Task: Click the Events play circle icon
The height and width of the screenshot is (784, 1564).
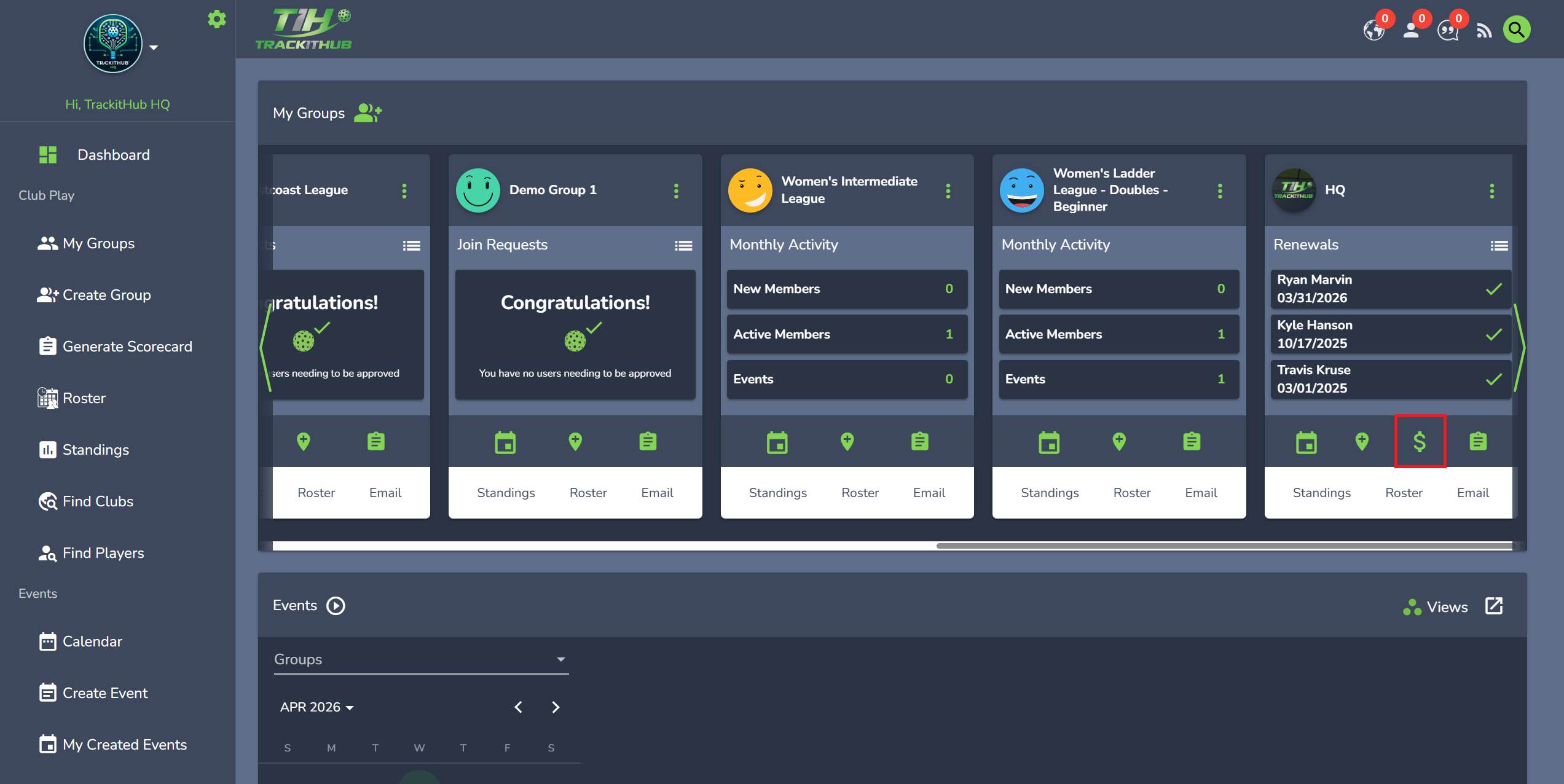Action: (336, 606)
